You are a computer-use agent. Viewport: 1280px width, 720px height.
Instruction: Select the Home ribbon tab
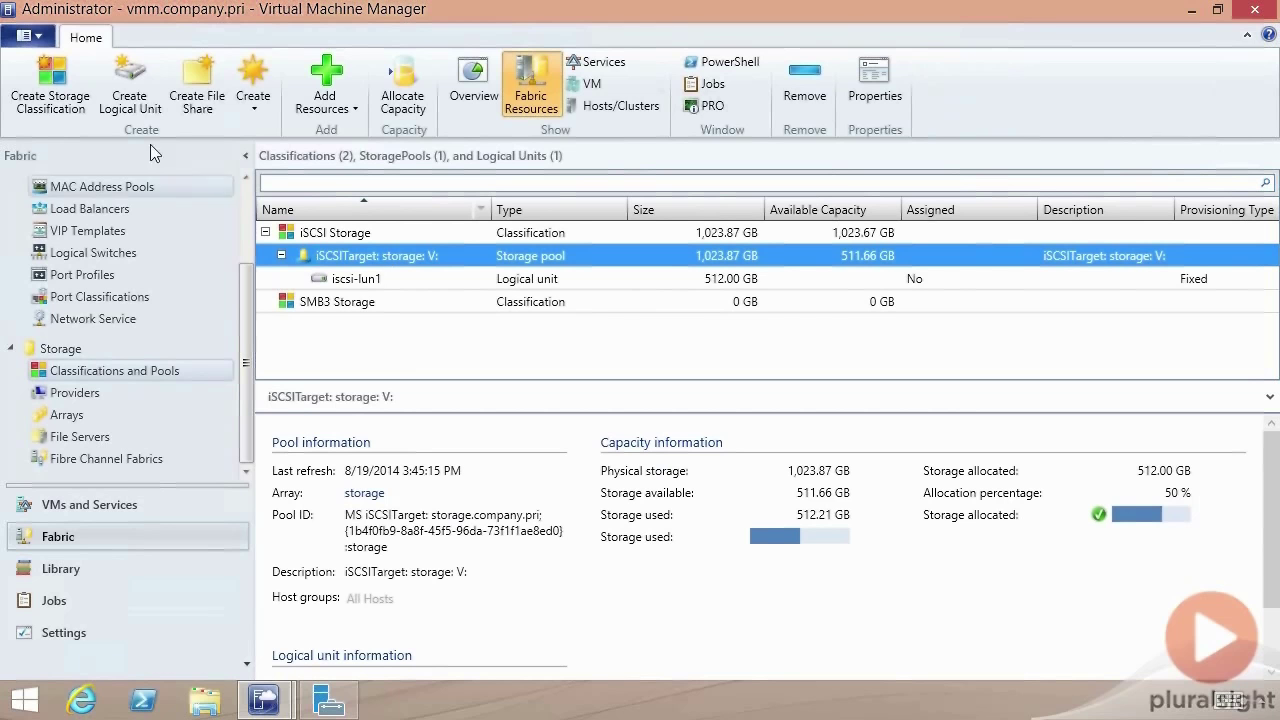point(86,37)
